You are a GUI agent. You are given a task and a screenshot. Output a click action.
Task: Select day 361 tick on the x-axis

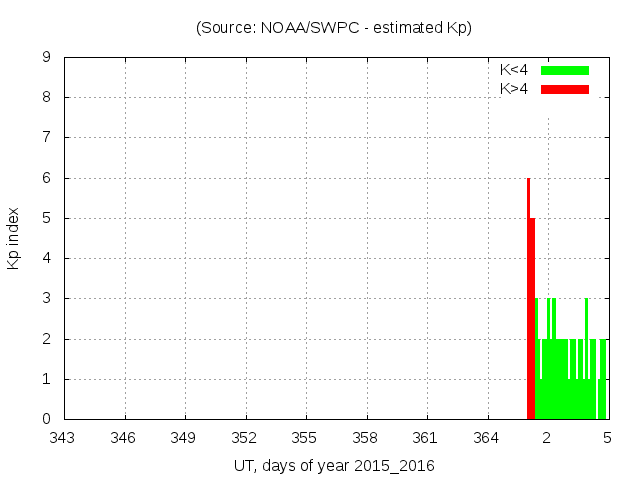(427, 438)
